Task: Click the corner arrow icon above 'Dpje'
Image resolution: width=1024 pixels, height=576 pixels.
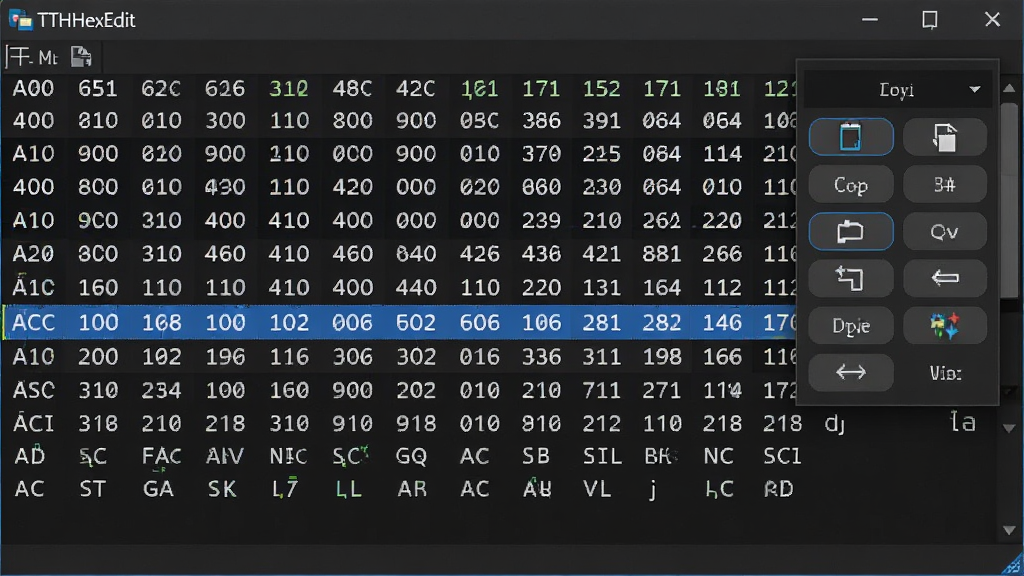Action: click(x=851, y=278)
